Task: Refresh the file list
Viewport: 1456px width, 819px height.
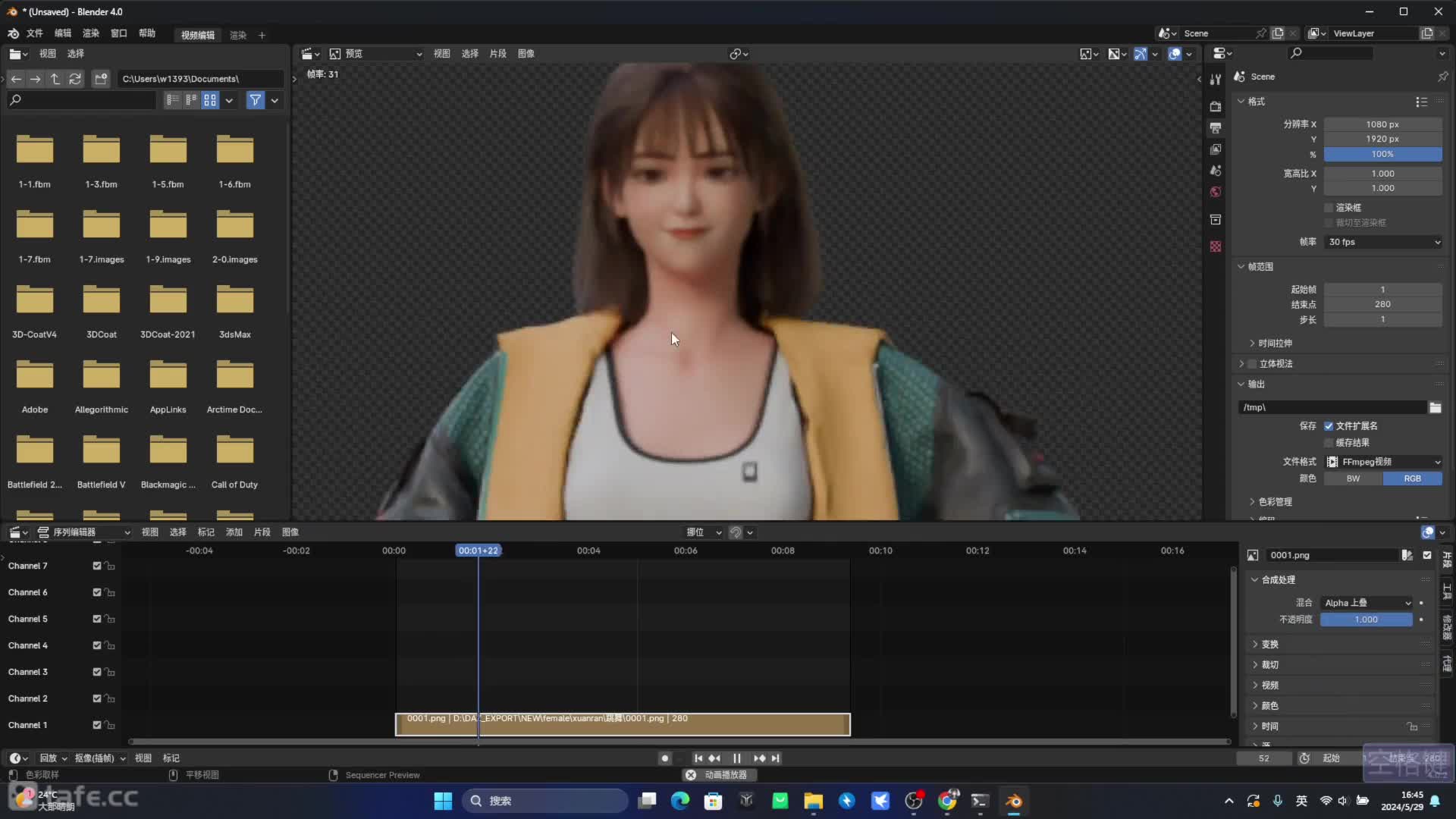Action: tap(74, 79)
